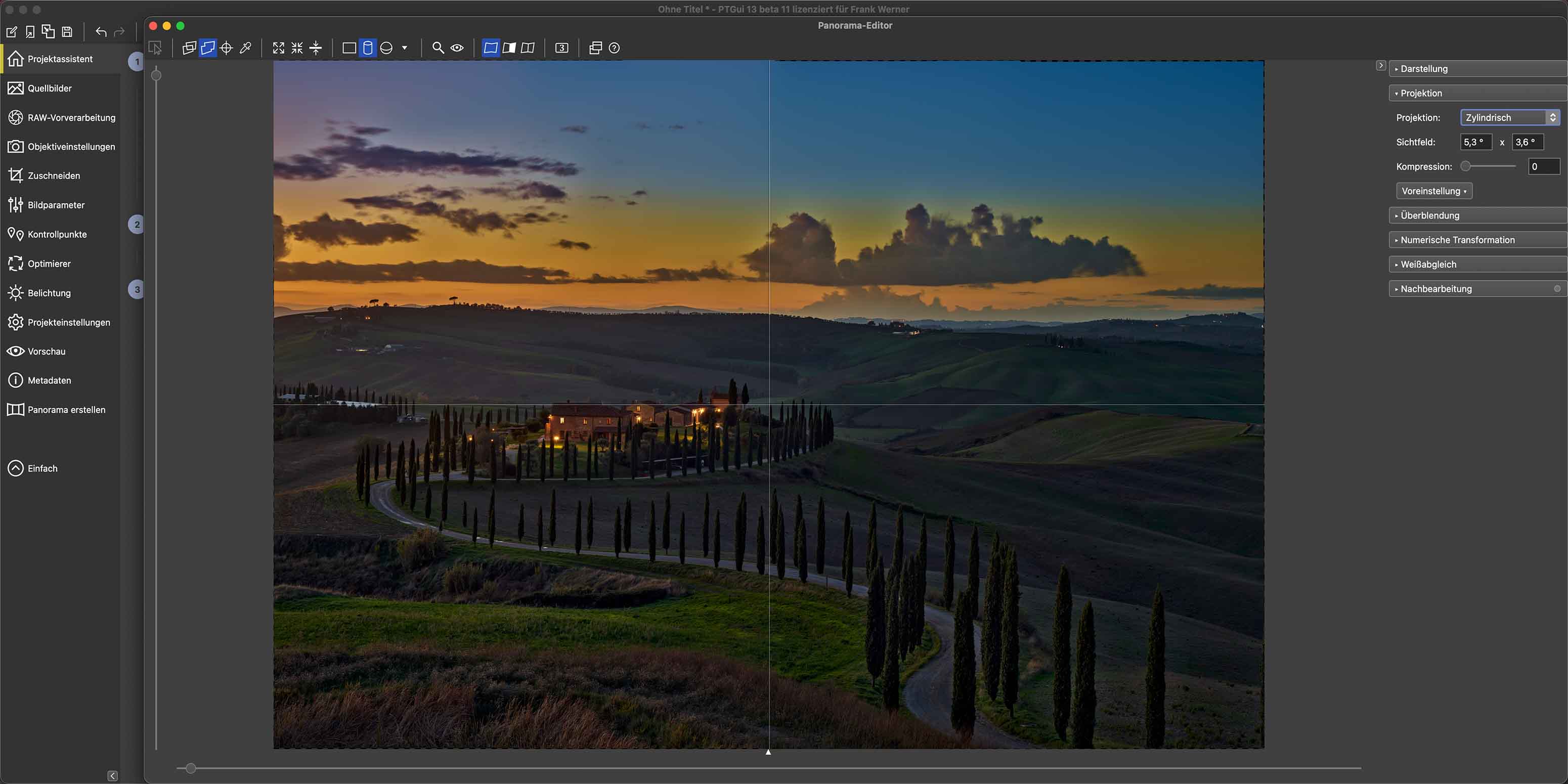
Task: Toggle the eye preview icon in editor toolbar
Action: coord(457,48)
